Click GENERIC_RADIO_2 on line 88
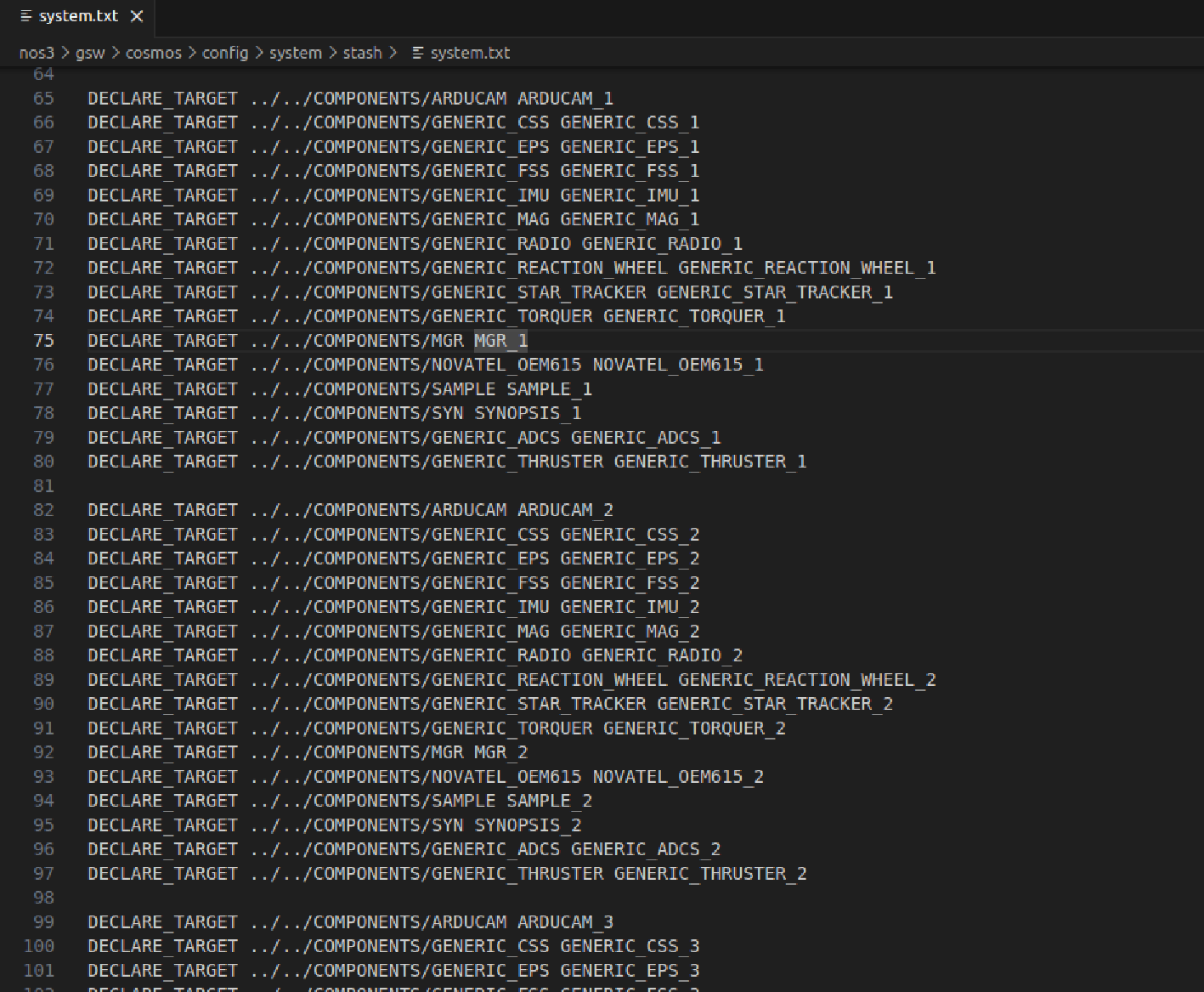 [662, 655]
